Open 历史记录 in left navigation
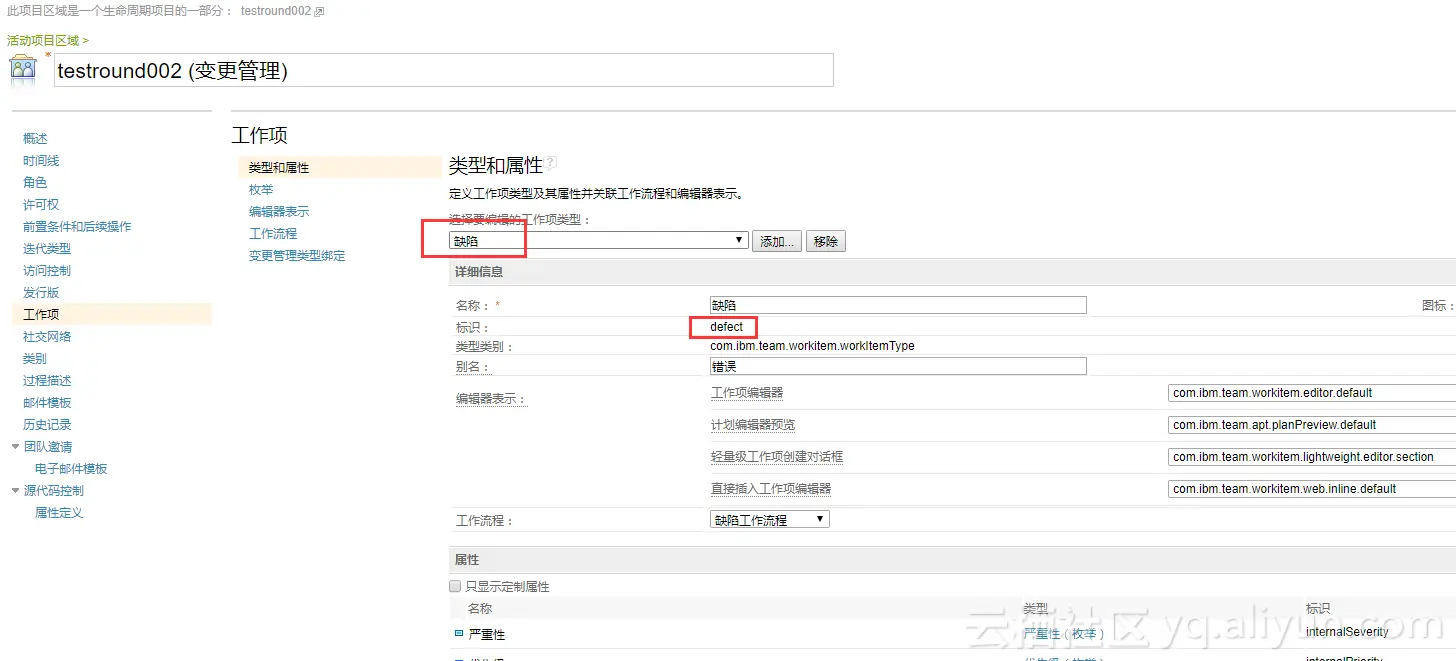Viewport: 1456px width, 661px height. coord(47,424)
